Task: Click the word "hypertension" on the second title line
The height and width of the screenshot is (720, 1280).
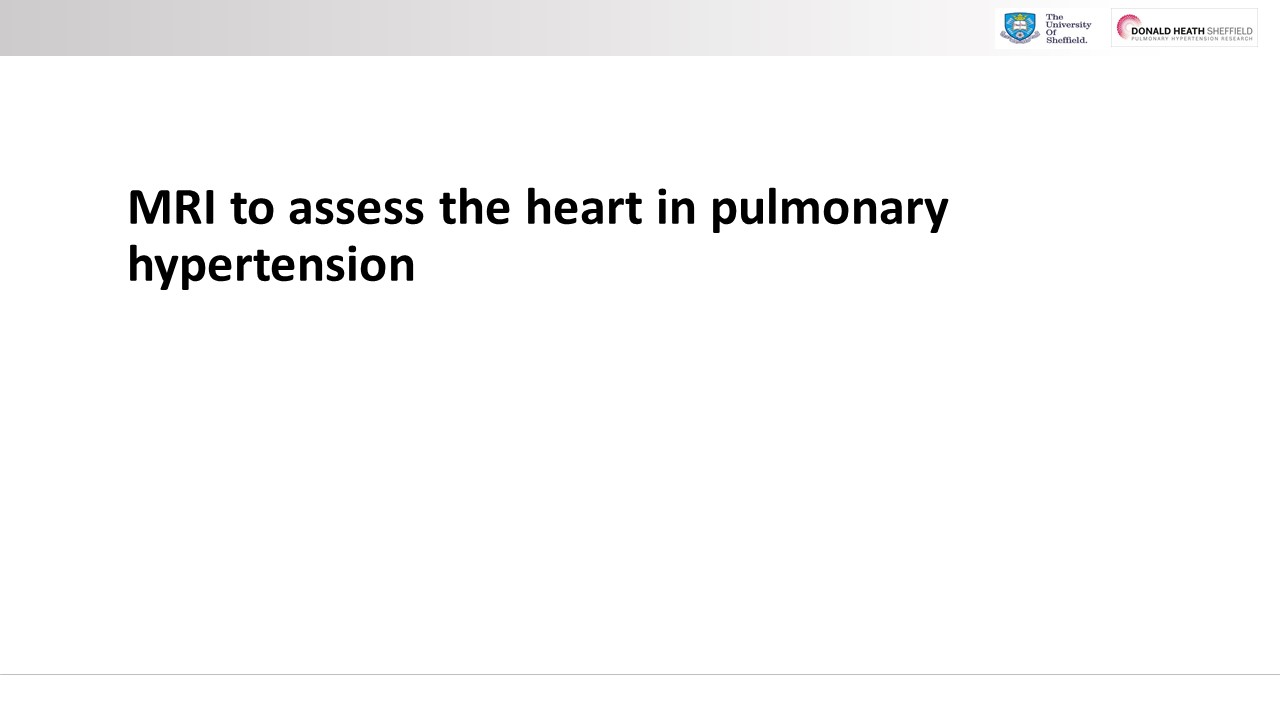Action: 271,265
